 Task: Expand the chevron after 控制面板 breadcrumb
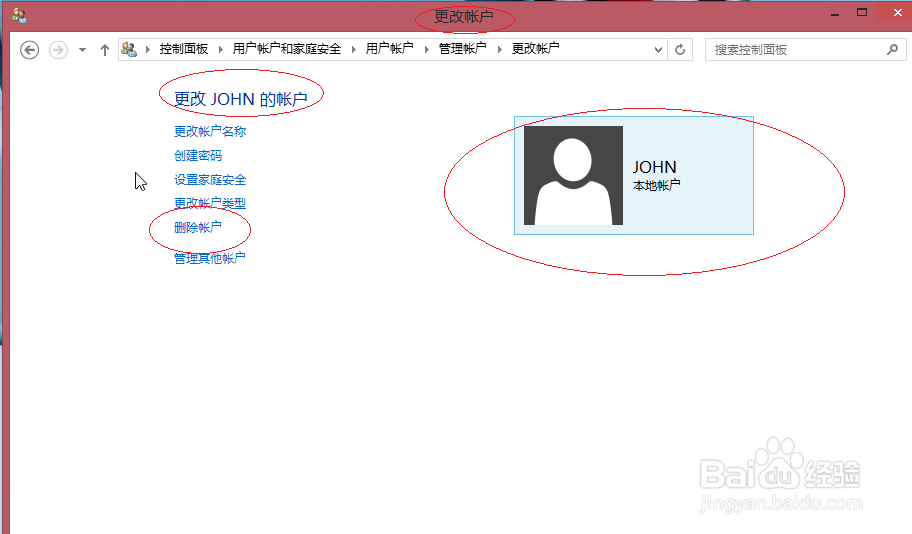pos(220,49)
